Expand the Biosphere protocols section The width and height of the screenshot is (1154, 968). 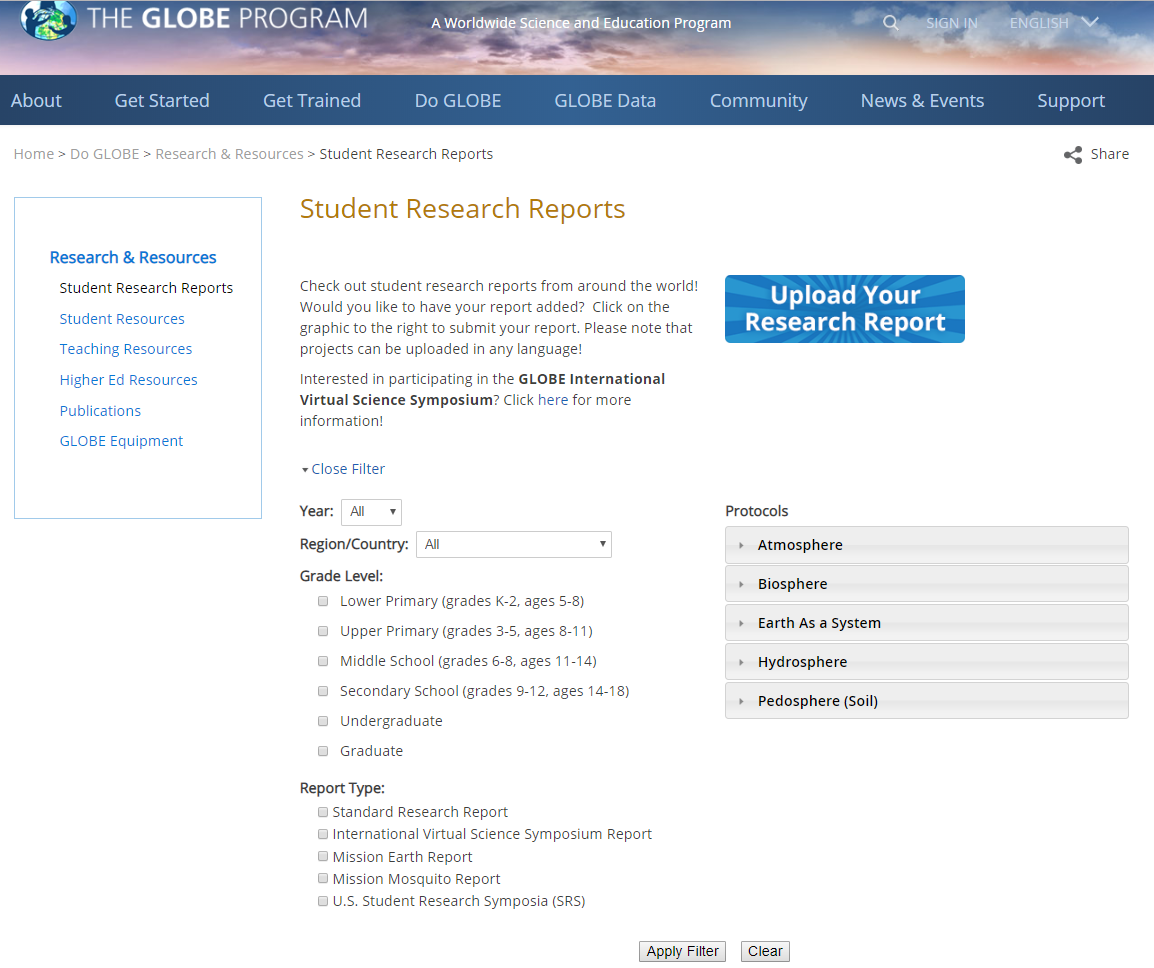pyautogui.click(x=927, y=584)
